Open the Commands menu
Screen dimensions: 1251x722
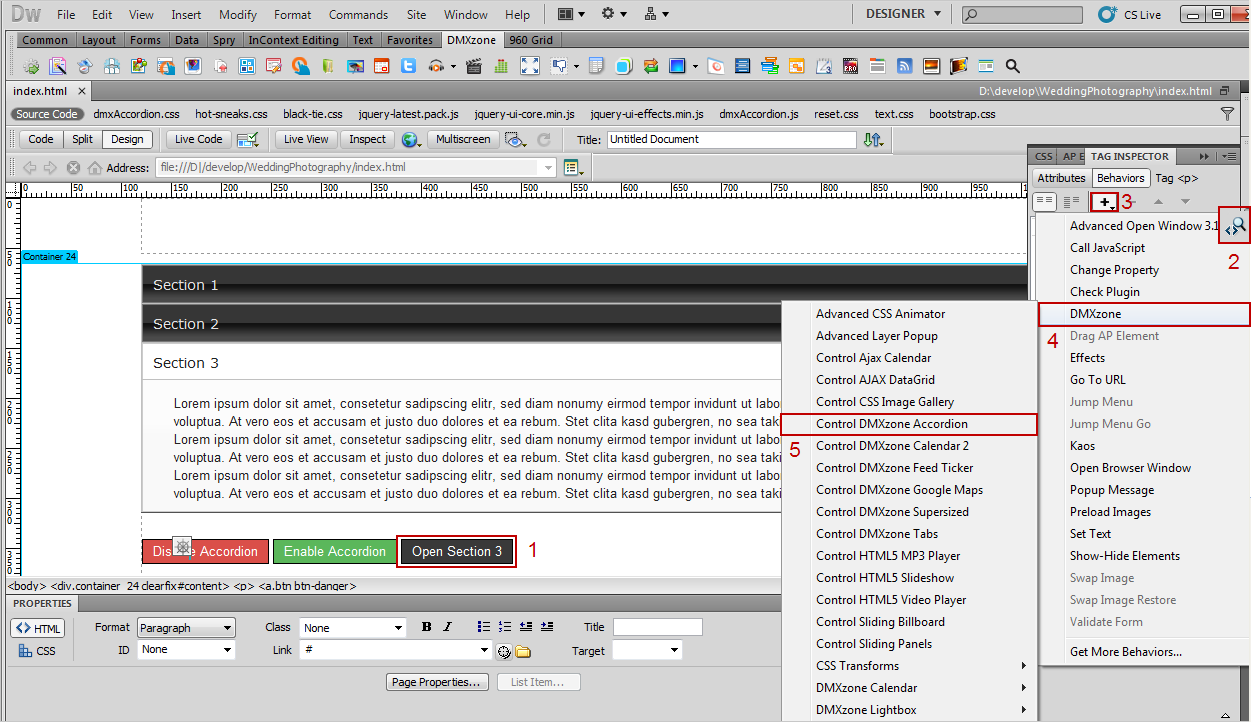[x=358, y=15]
